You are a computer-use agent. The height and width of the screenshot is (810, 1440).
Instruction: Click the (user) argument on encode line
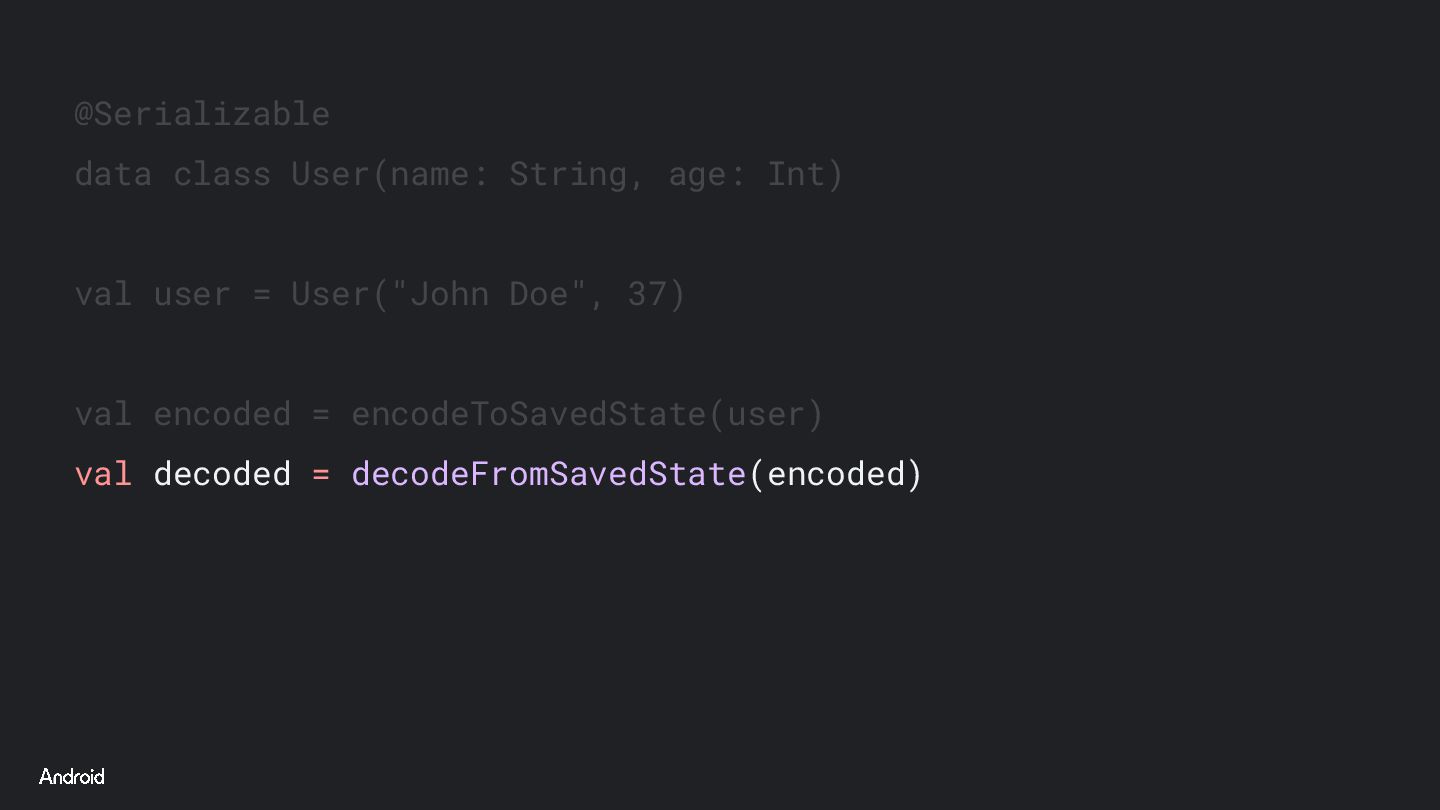tap(766, 414)
